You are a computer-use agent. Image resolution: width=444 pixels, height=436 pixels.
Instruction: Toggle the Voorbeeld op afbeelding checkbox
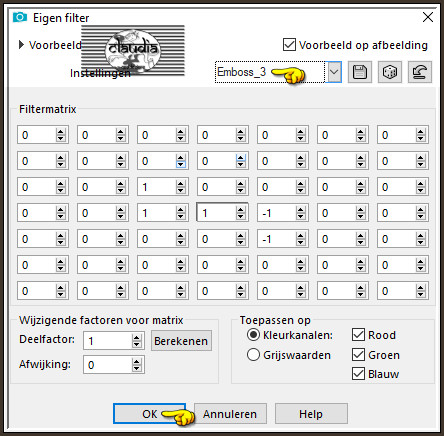[289, 45]
